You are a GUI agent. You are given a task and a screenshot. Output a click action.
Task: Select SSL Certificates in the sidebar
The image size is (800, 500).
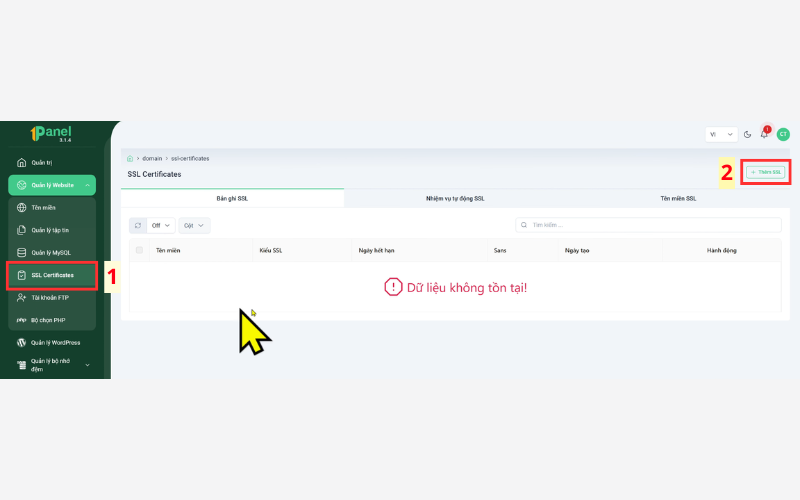point(52,275)
